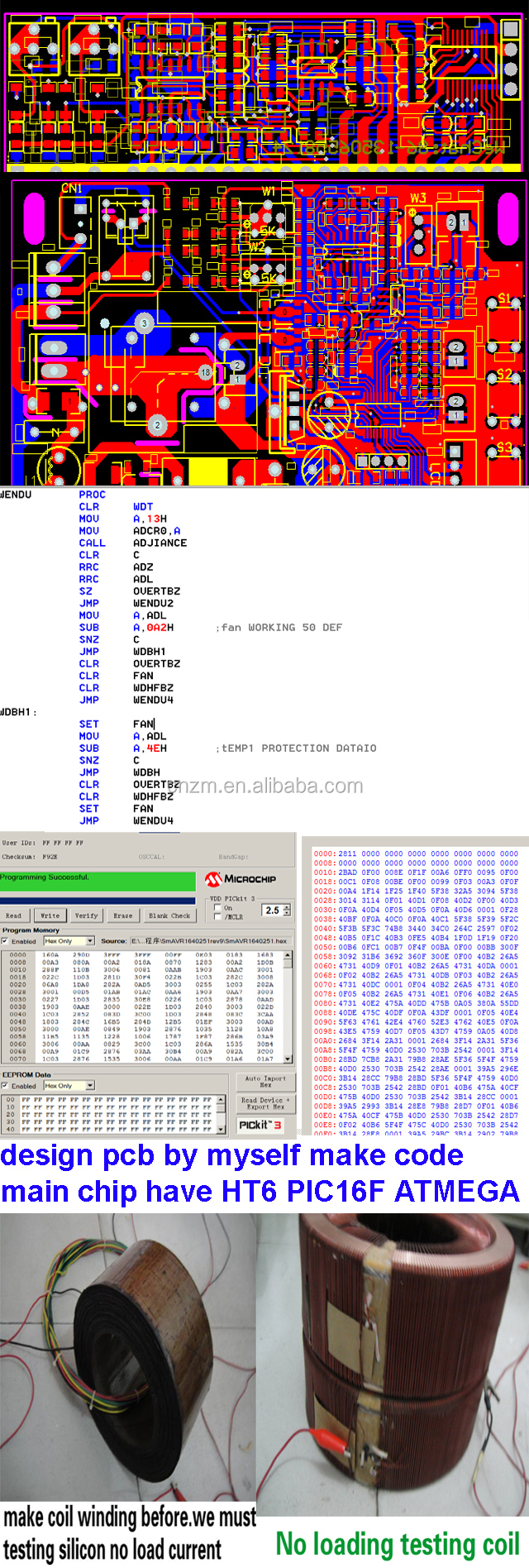Click the EEPROM Data vertical scrollbar
Viewport: 529px width, 1568px height.
pyautogui.click(x=221, y=1115)
